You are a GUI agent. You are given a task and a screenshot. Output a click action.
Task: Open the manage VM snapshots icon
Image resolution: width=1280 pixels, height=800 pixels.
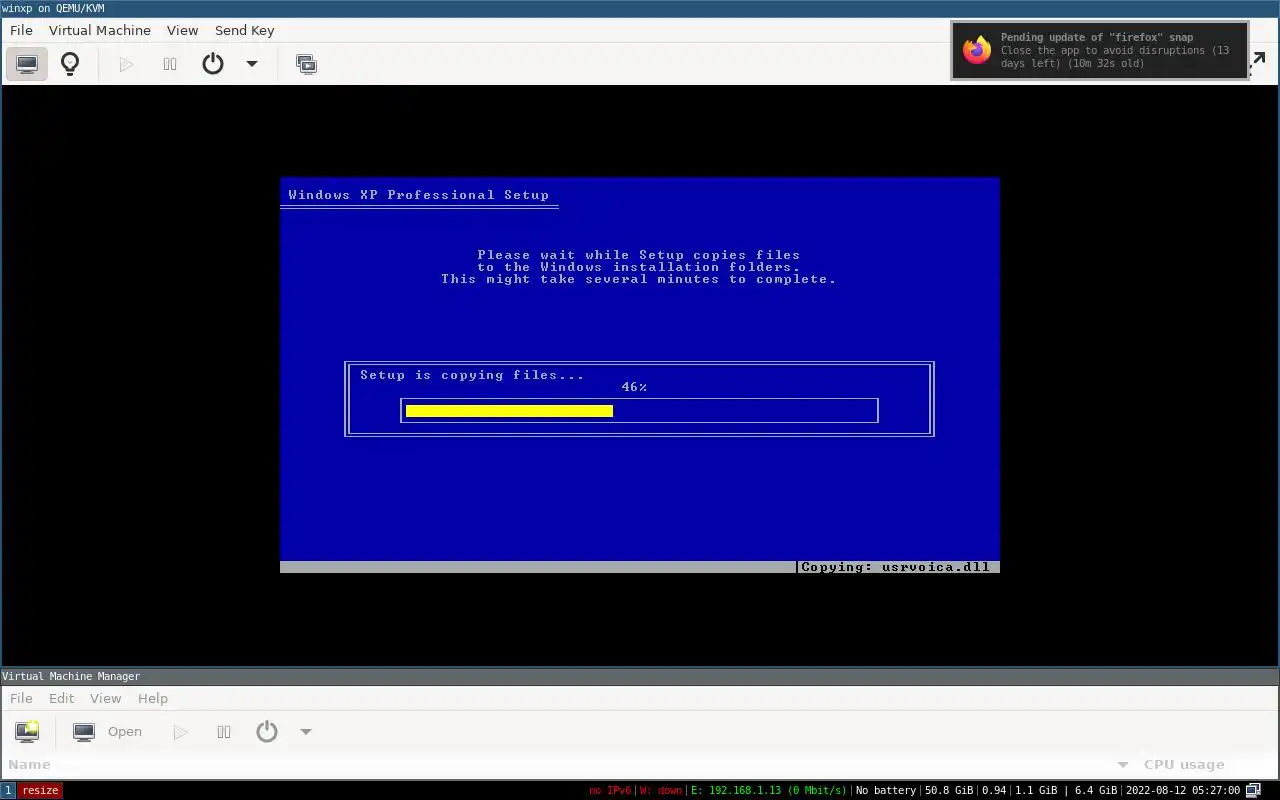306,64
